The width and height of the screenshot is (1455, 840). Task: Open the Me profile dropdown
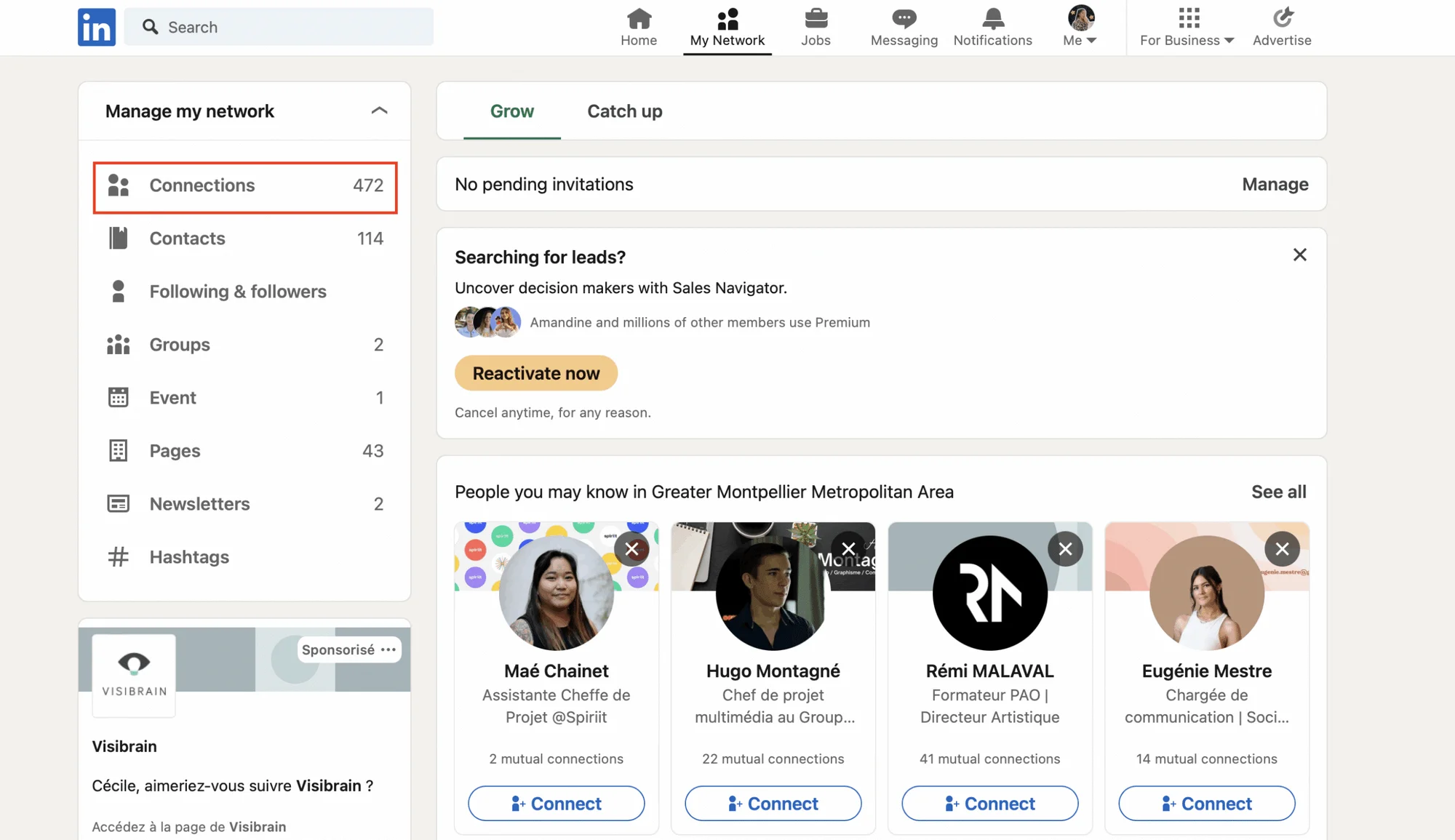(1080, 27)
